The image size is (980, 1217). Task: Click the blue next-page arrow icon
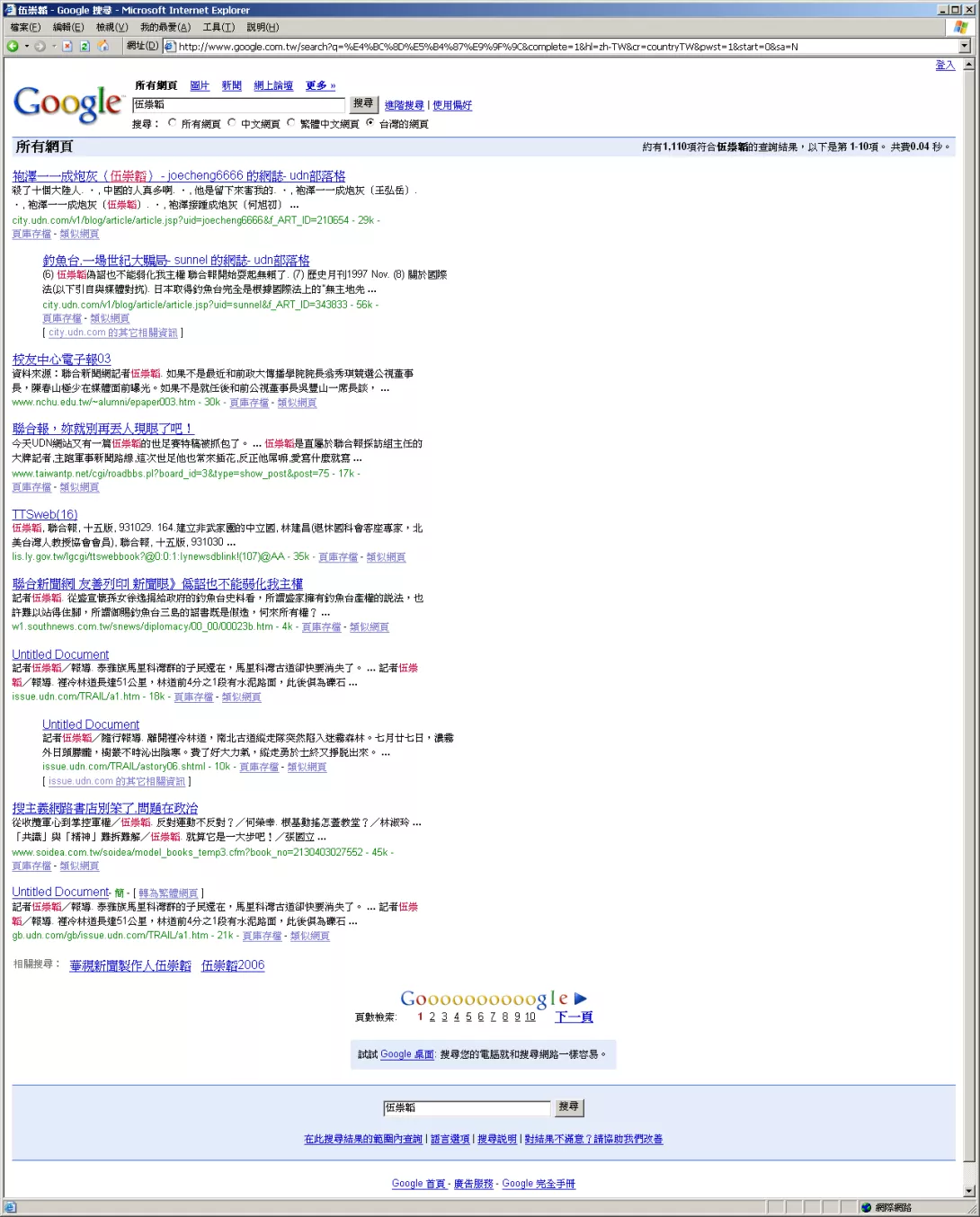581,999
